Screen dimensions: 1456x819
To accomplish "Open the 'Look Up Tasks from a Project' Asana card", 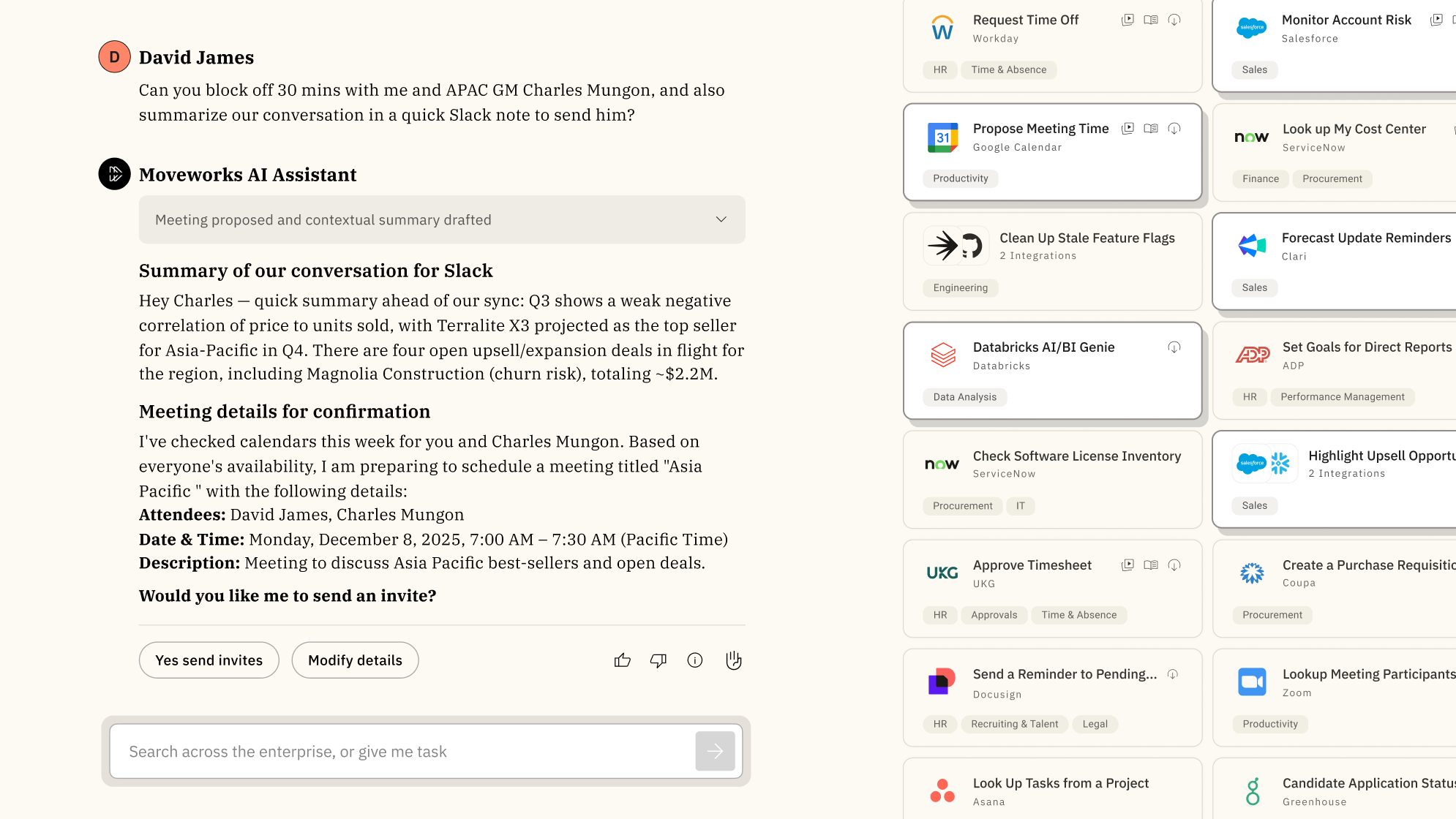I will coord(1060,784).
